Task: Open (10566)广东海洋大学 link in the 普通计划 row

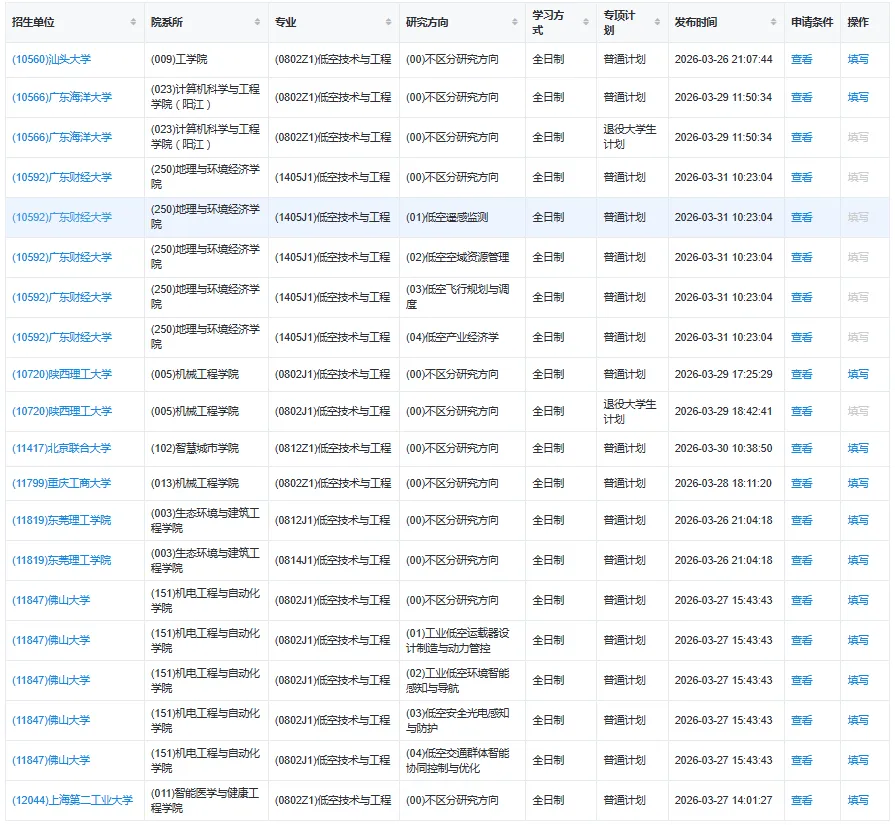Action: click(62, 97)
